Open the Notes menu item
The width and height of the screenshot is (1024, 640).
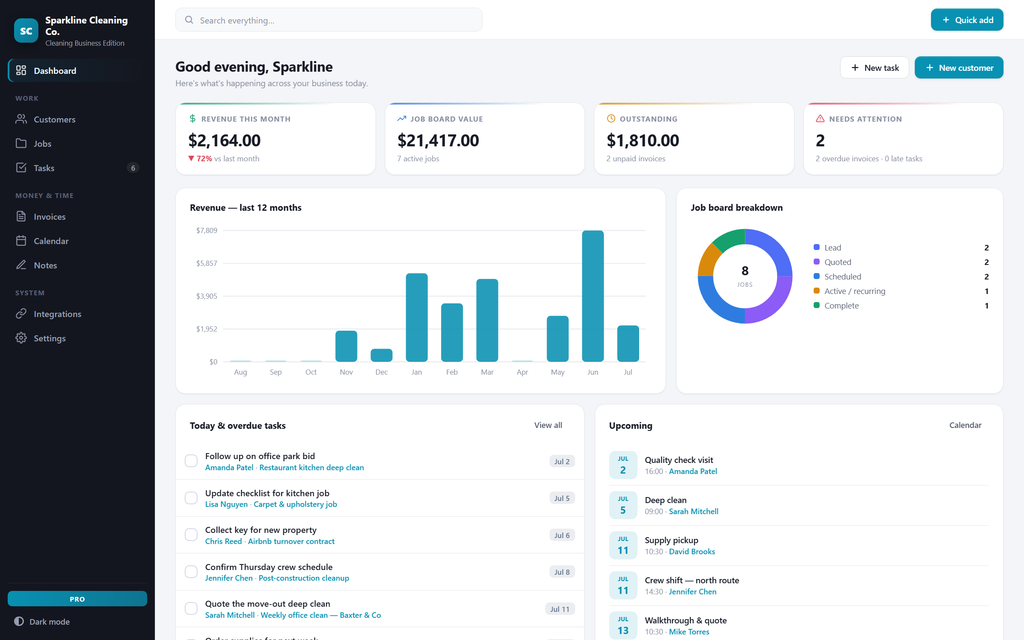tap(77, 265)
